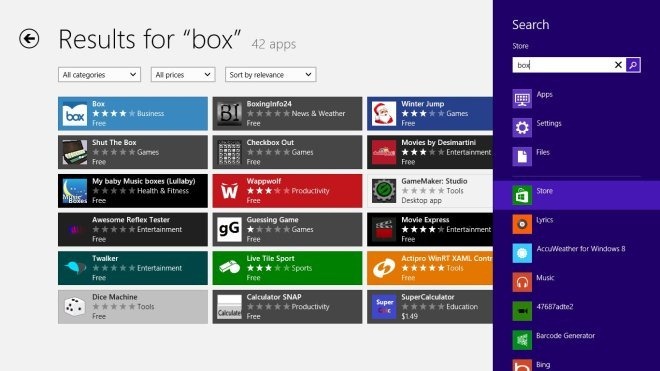Open the Wappwolf W icon
Screen dimensions: 660x371
[x=229, y=191]
